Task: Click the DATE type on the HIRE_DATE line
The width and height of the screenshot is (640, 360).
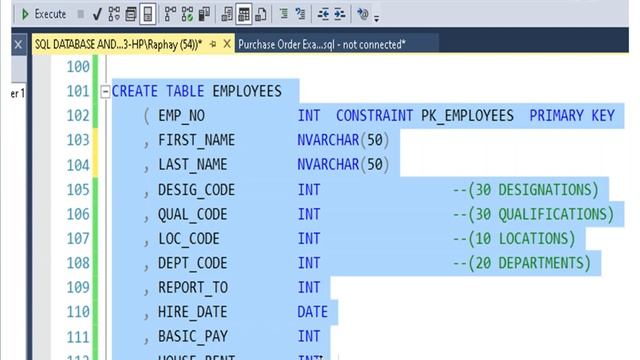Action: pyautogui.click(x=312, y=312)
